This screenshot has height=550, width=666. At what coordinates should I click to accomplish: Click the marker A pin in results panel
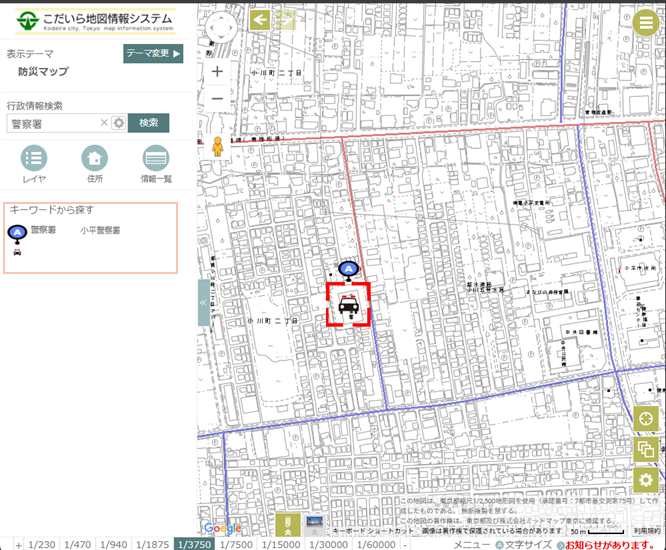click(17, 234)
